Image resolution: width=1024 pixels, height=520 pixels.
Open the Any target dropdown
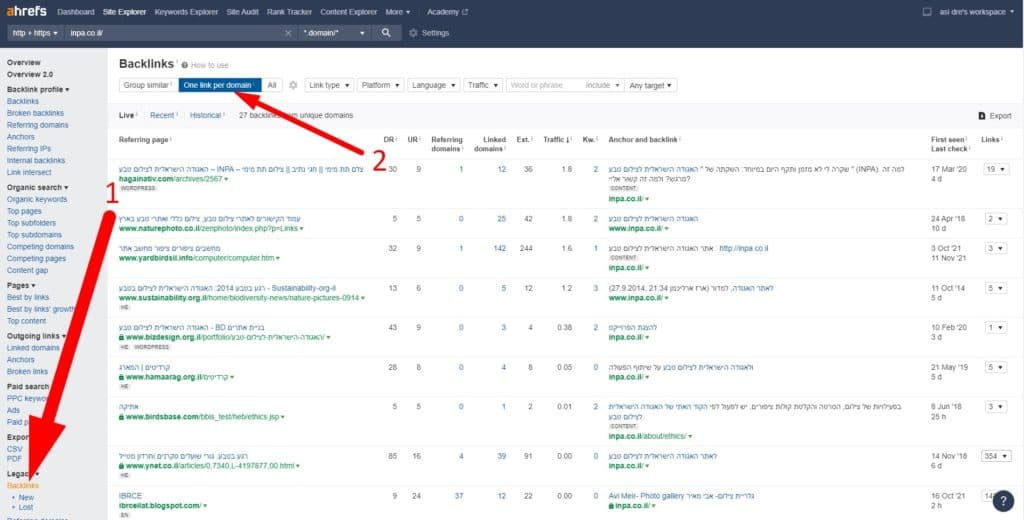click(x=650, y=85)
